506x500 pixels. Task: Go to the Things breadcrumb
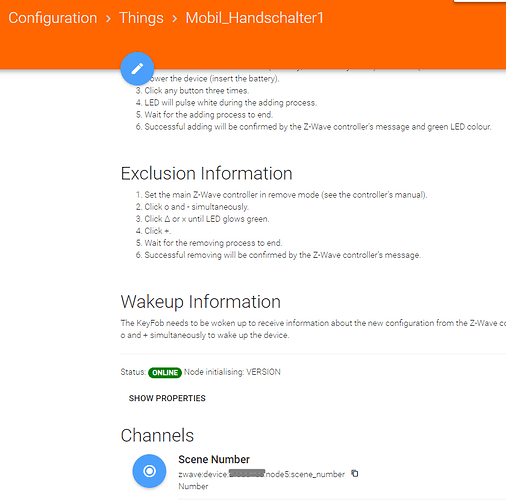tap(141, 18)
